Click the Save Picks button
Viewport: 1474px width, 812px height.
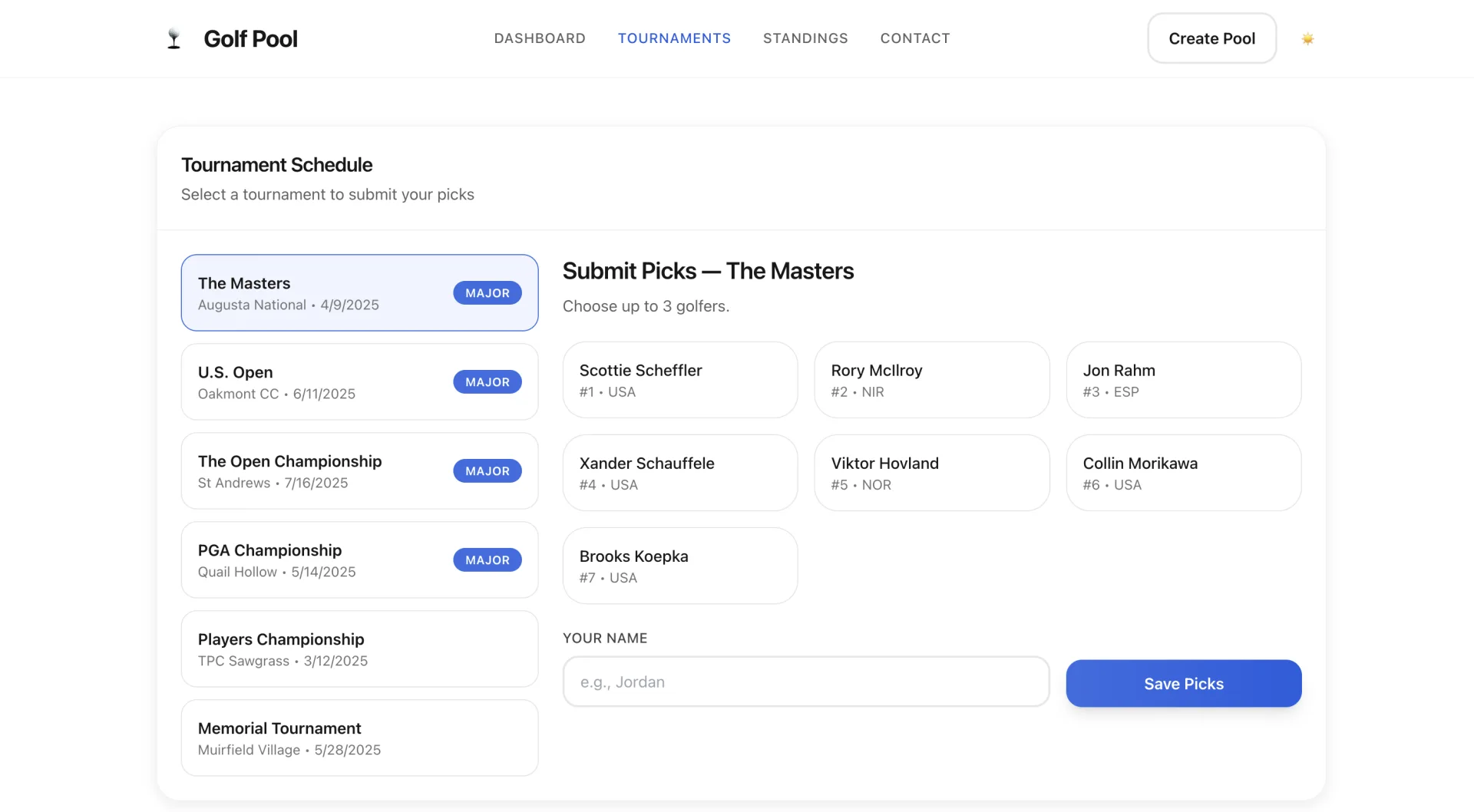pos(1183,683)
